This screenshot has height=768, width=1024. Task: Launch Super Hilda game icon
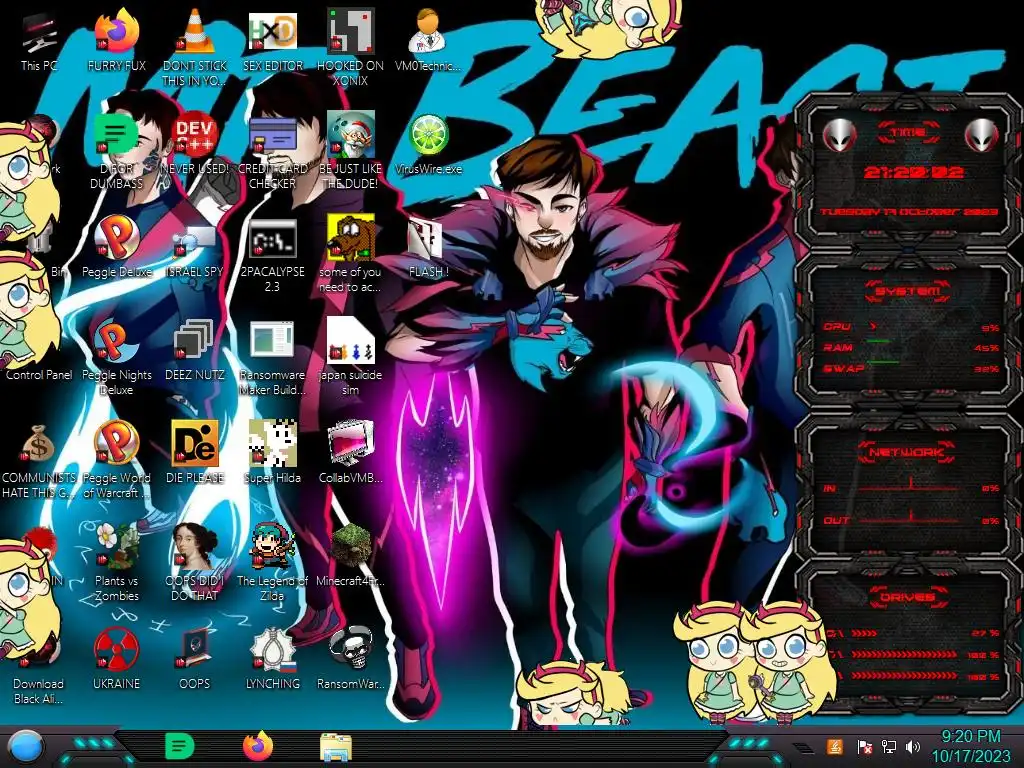(272, 443)
